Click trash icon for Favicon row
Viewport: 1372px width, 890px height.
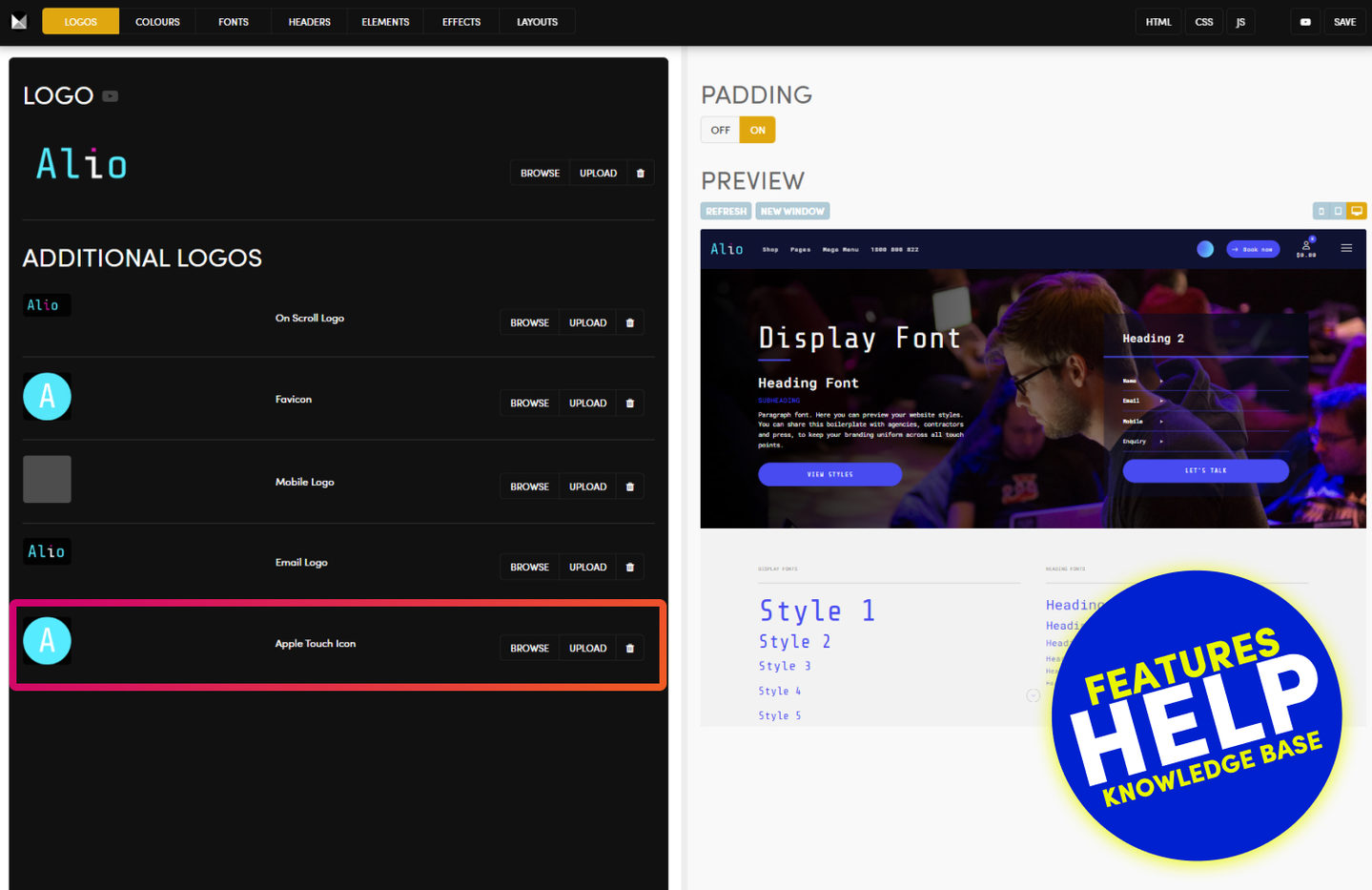[x=629, y=404]
